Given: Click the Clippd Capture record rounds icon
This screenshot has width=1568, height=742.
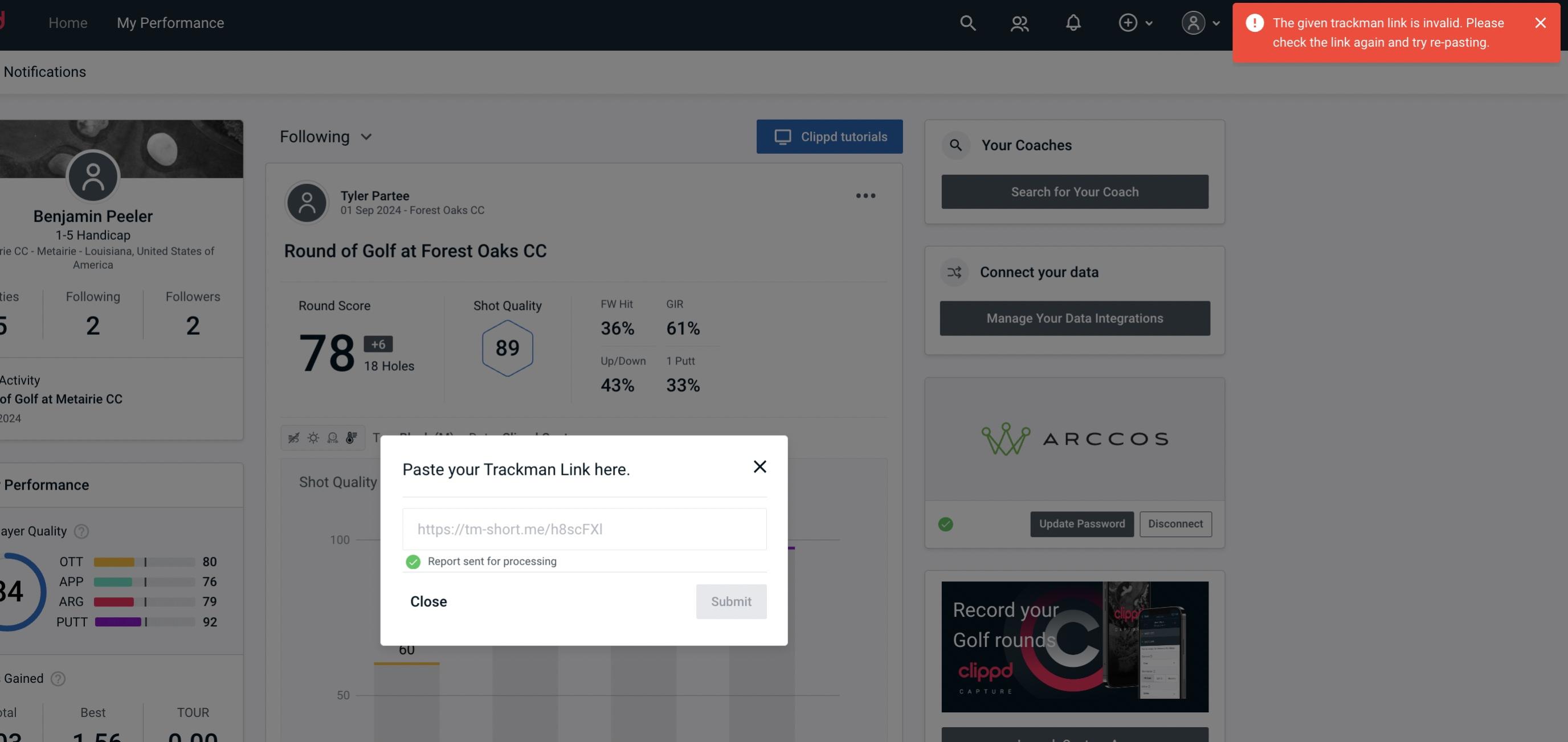Looking at the screenshot, I should tap(1075, 646).
